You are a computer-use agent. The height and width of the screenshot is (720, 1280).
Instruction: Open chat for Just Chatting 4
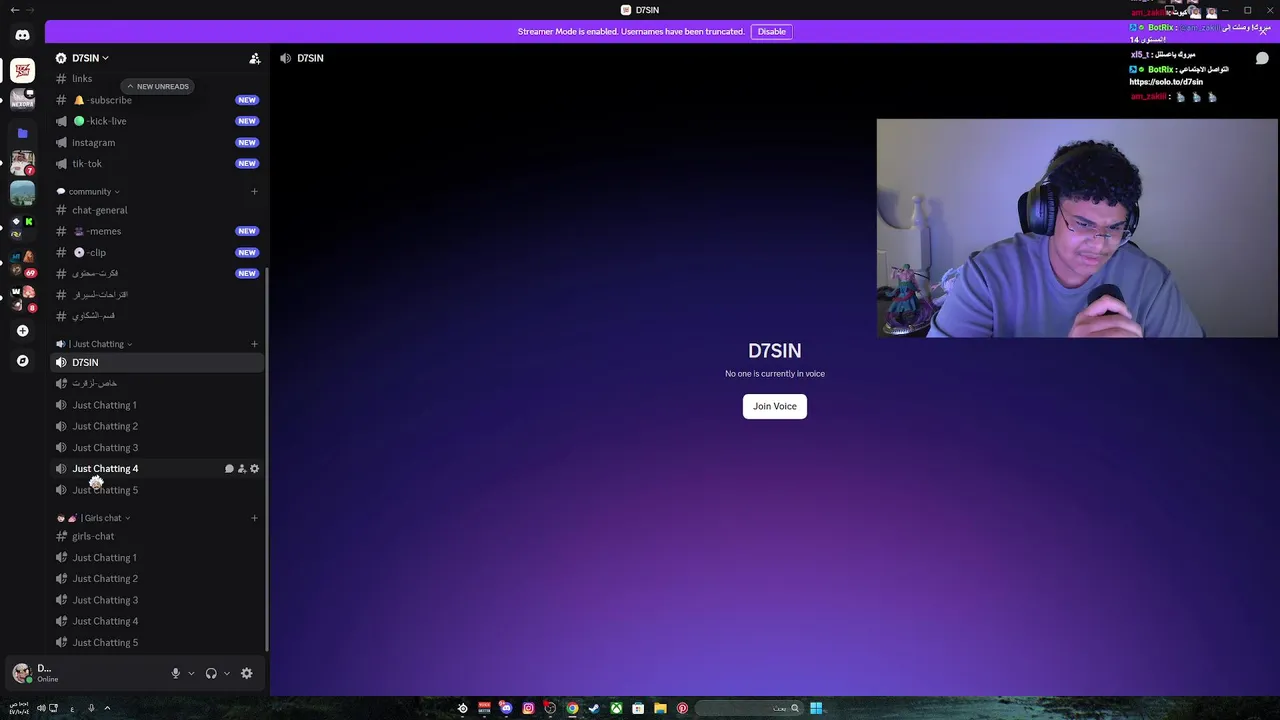tap(229, 469)
